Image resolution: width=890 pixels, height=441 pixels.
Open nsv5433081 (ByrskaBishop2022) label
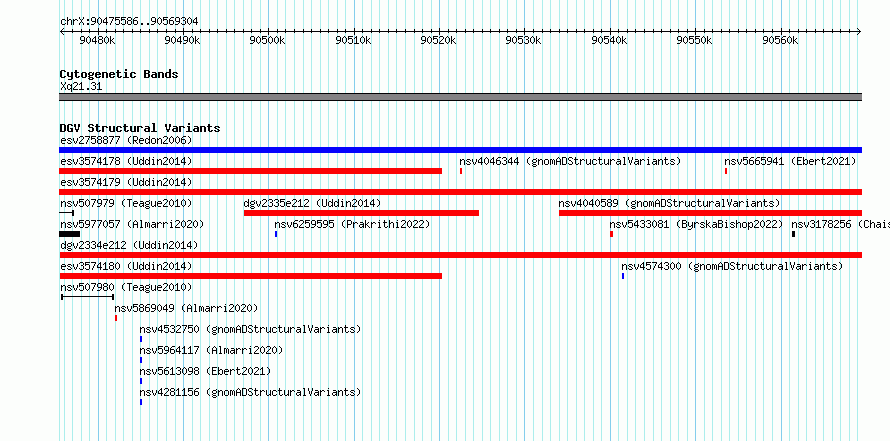coord(696,224)
